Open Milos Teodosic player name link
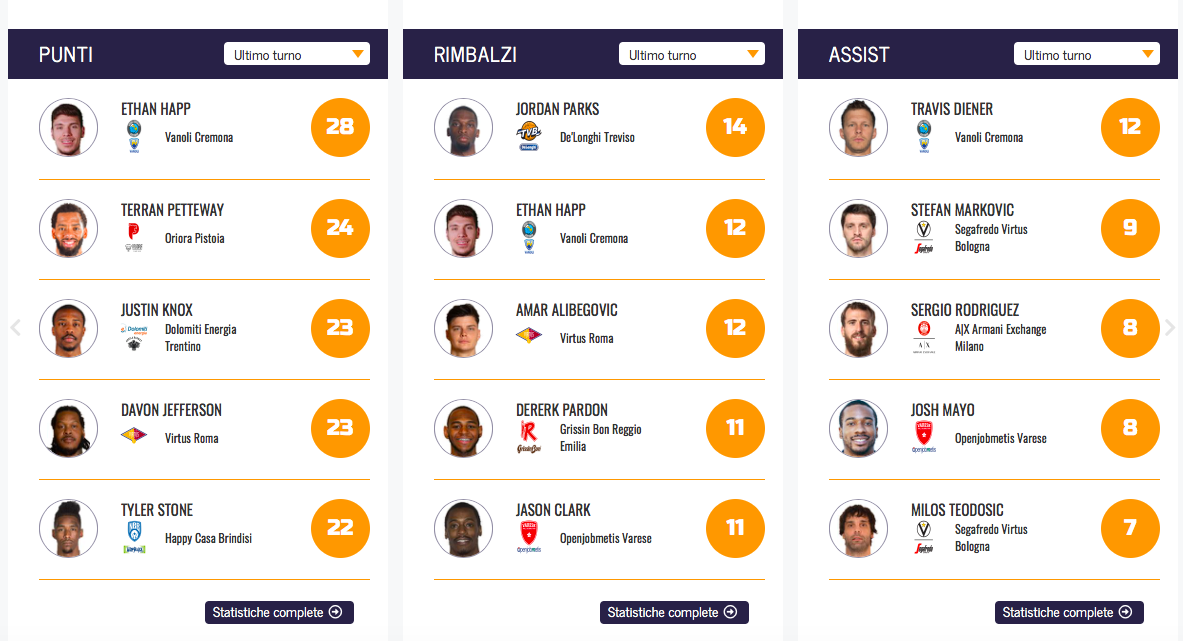 tap(956, 510)
